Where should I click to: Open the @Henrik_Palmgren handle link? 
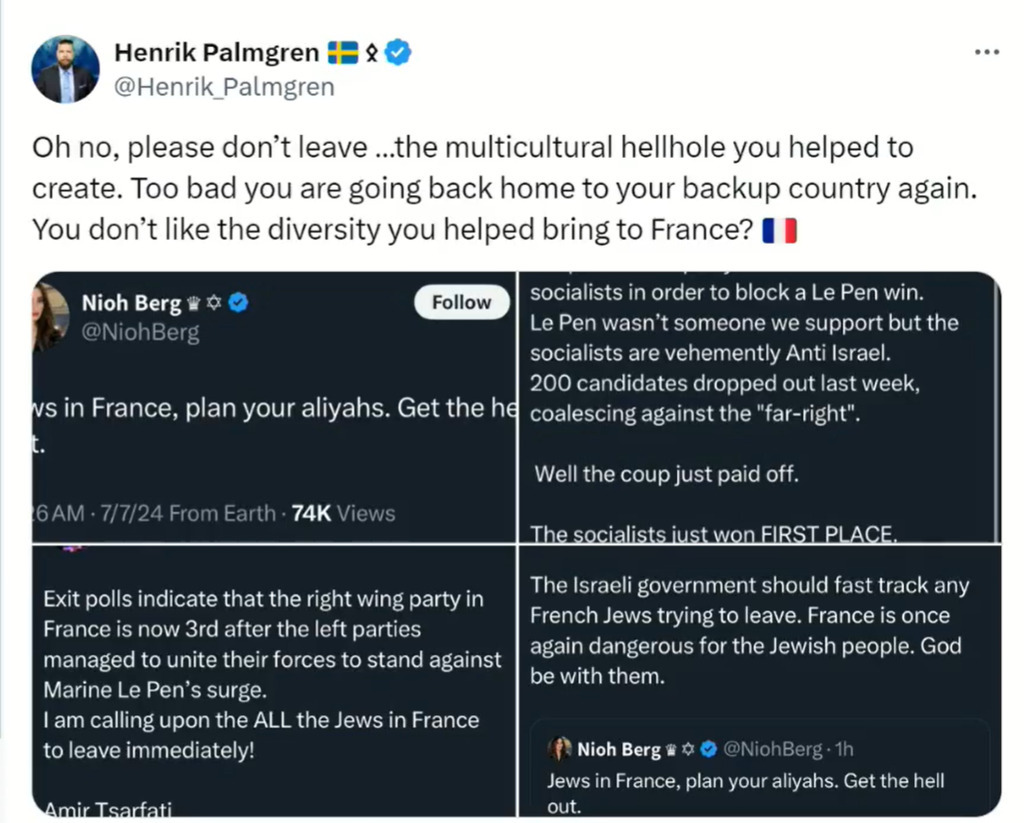(224, 87)
